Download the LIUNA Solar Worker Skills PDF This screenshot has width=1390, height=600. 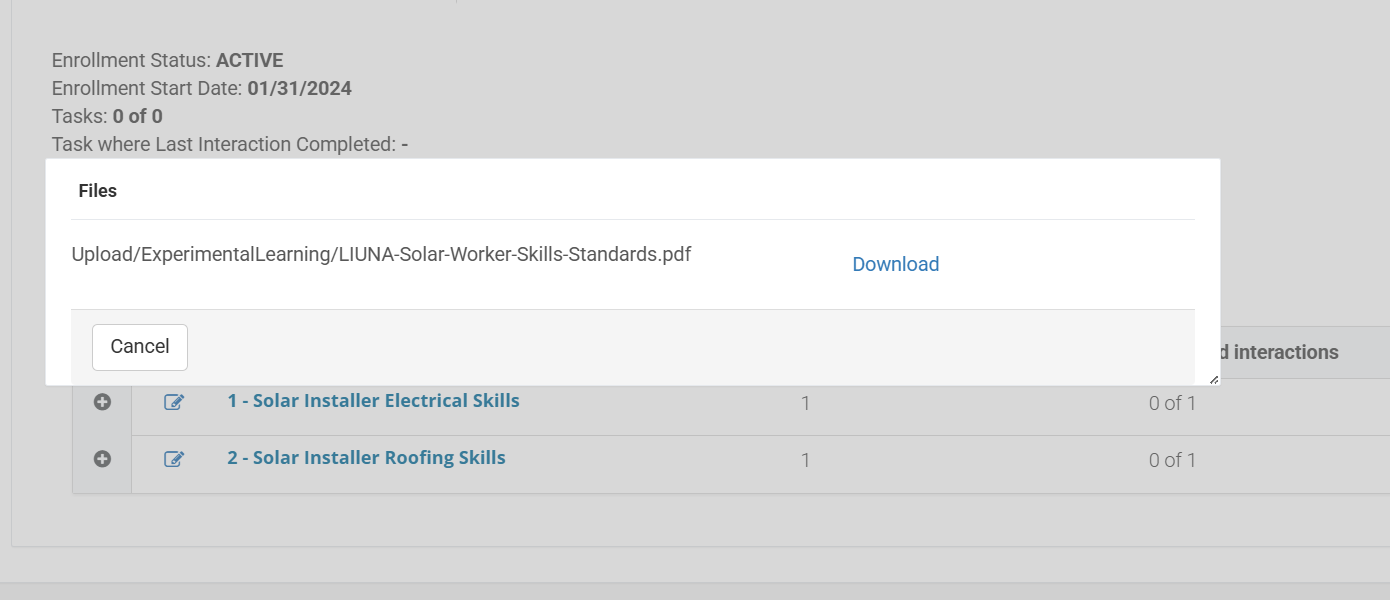pos(895,264)
